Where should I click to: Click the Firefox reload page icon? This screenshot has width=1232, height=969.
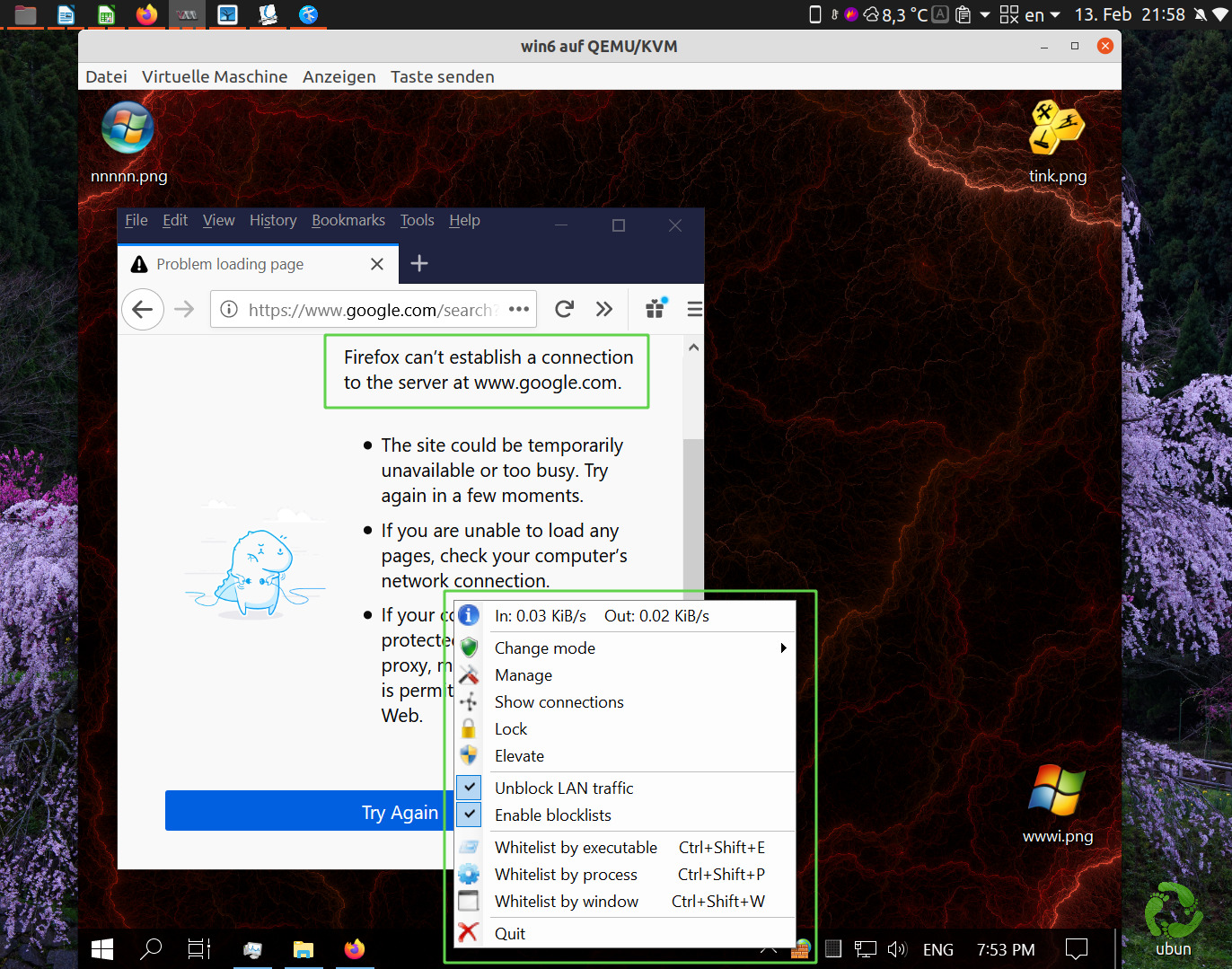click(564, 309)
